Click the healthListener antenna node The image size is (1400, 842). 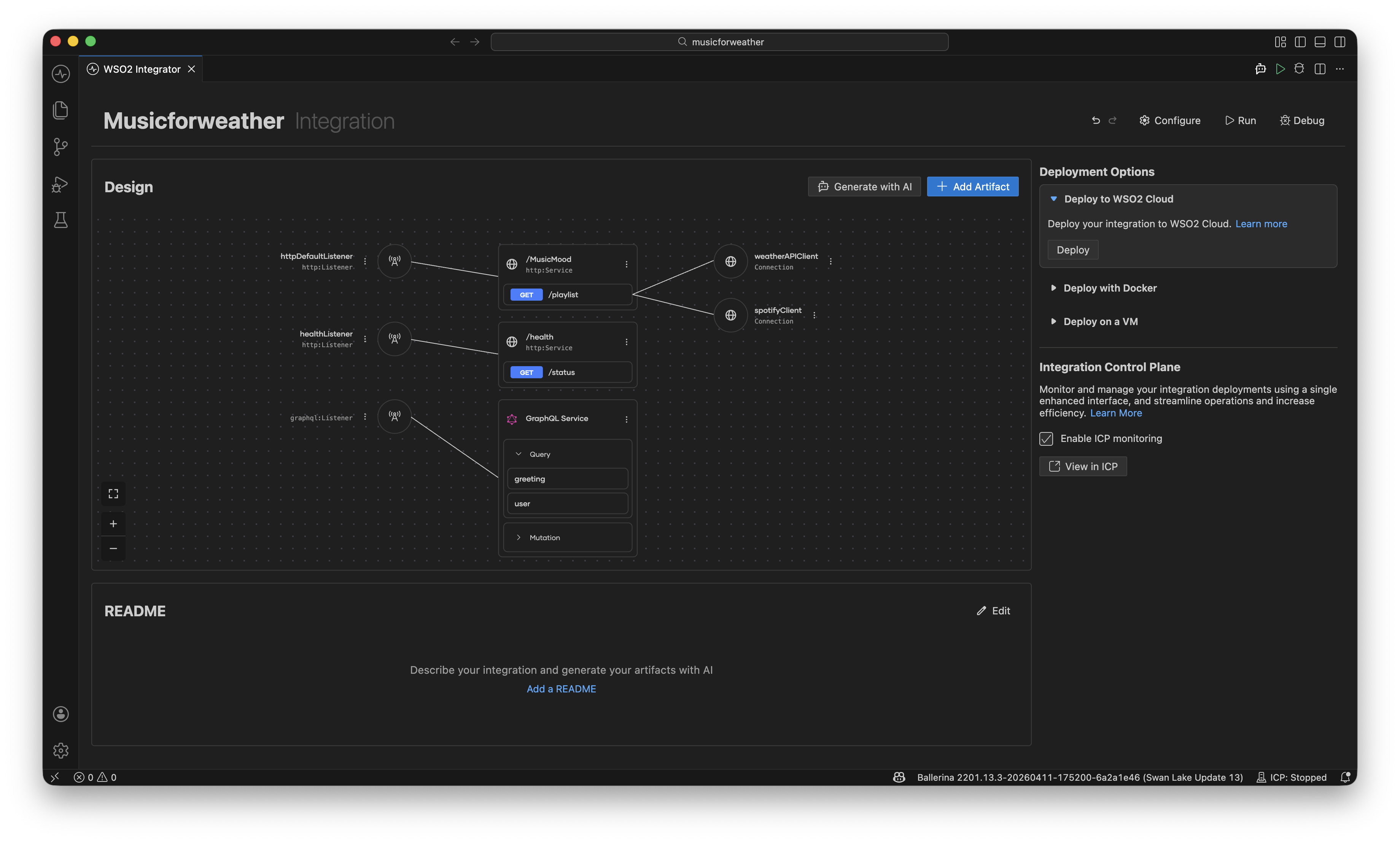pos(394,339)
